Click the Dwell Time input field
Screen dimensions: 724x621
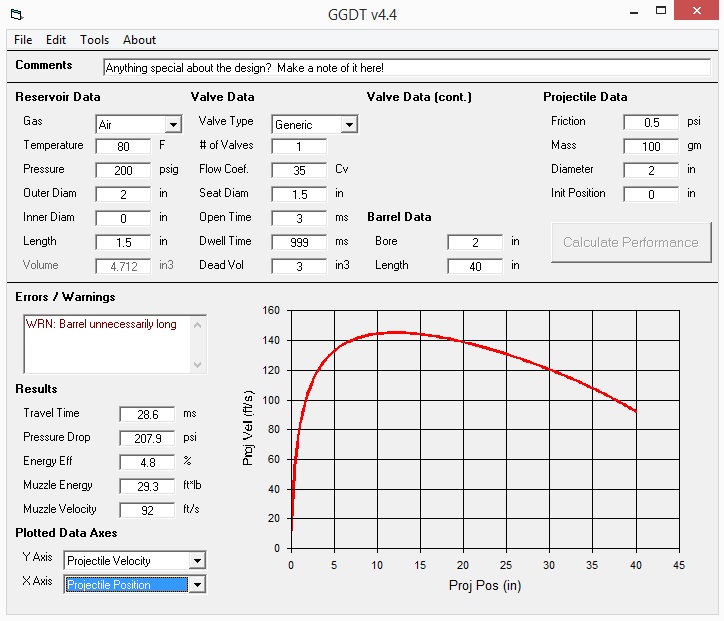pos(299,242)
